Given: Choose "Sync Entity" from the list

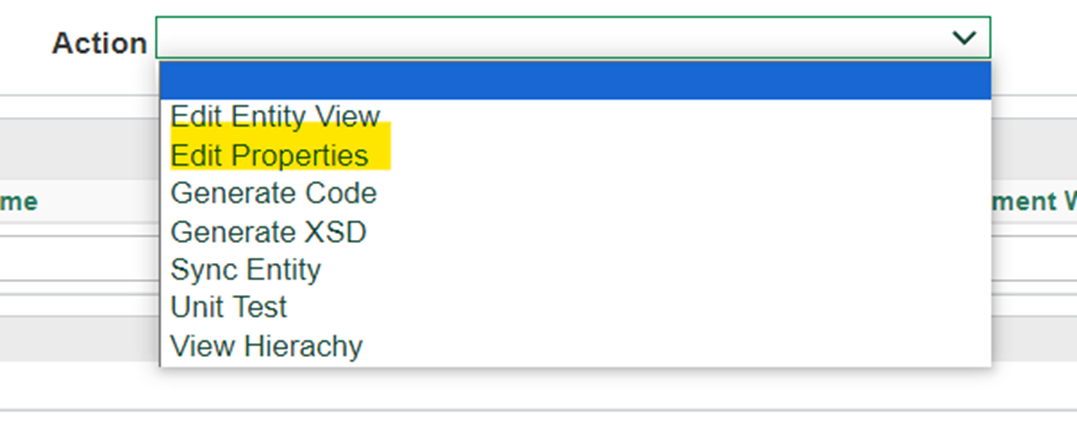Looking at the screenshot, I should [x=246, y=270].
